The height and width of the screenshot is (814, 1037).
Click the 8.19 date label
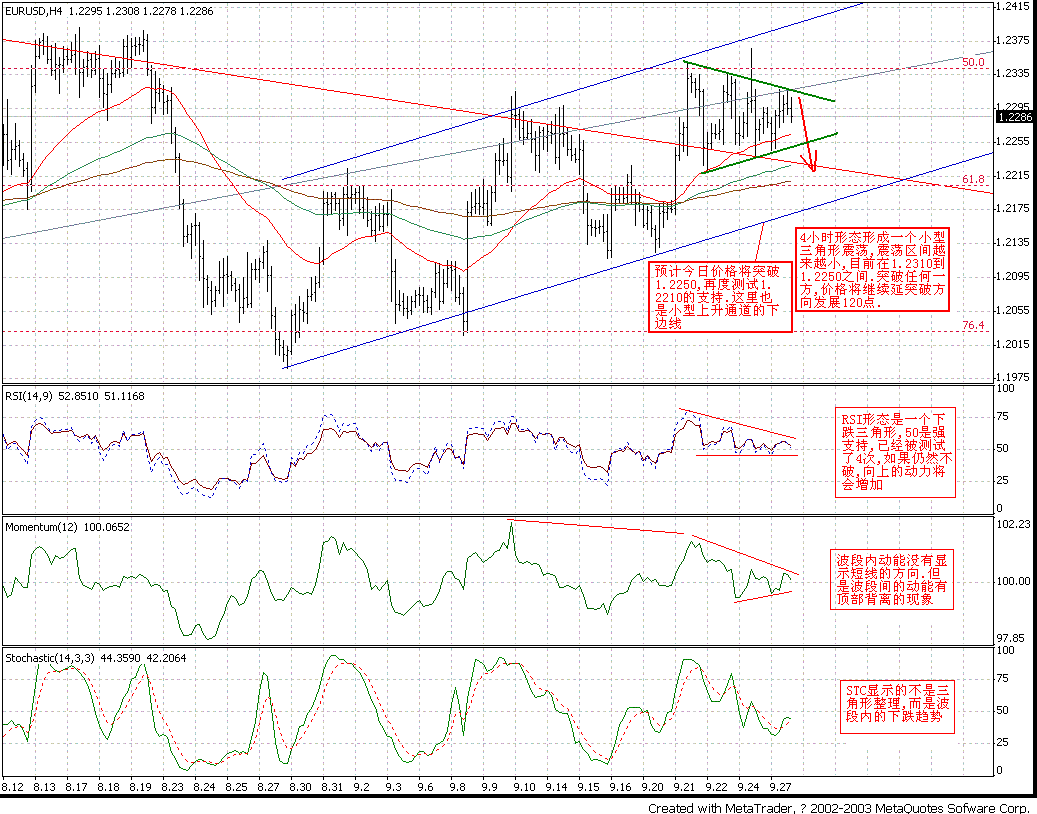140,786
